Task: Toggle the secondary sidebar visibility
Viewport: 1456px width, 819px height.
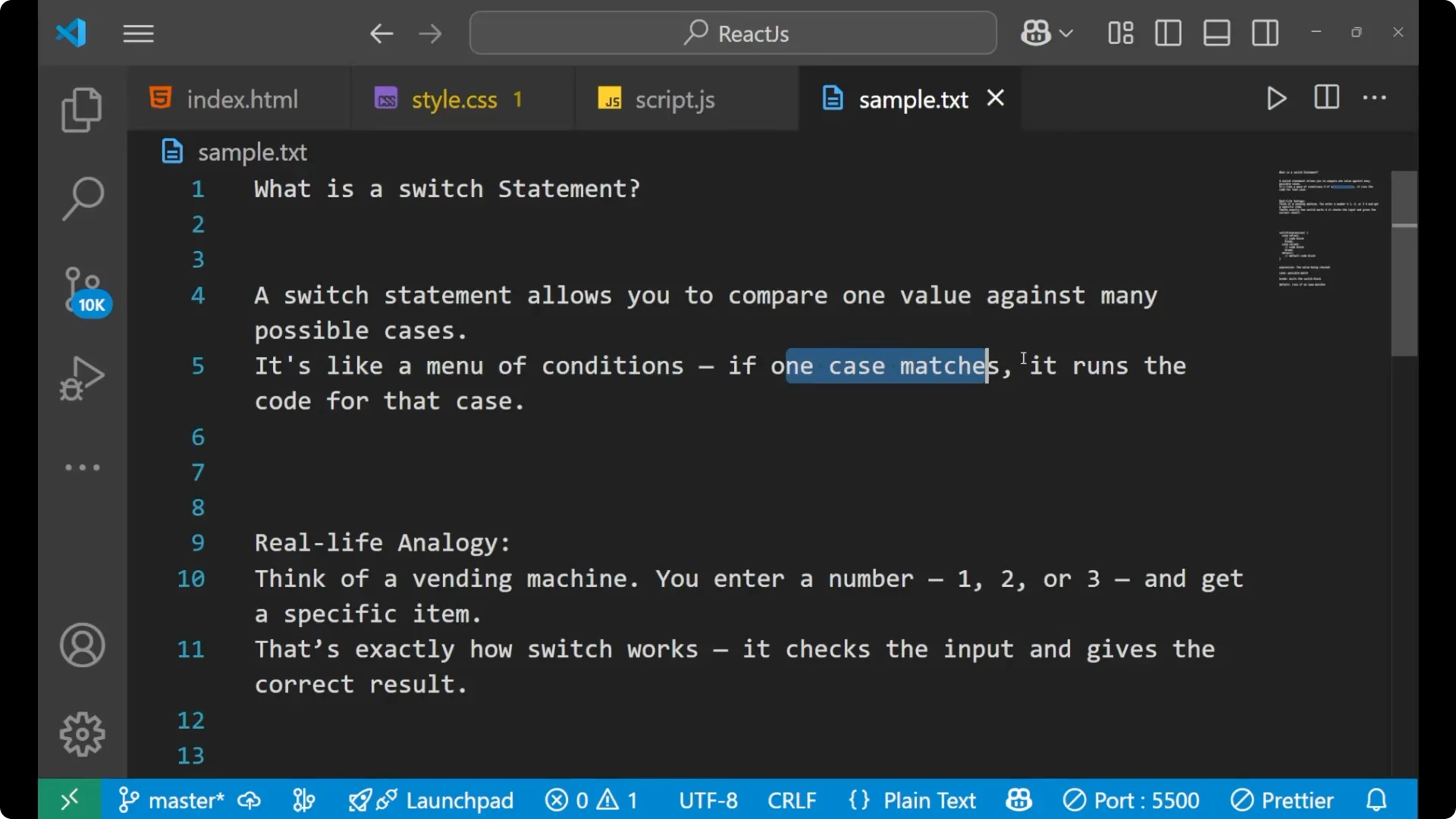Action: (x=1265, y=33)
